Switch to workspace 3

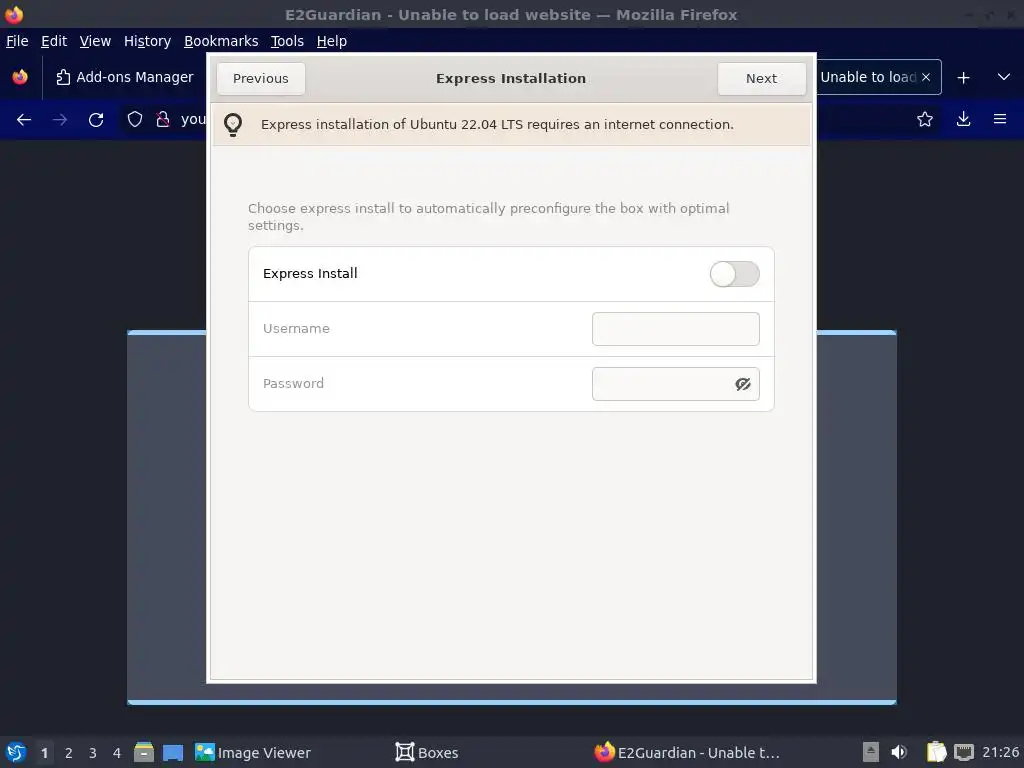[93, 753]
